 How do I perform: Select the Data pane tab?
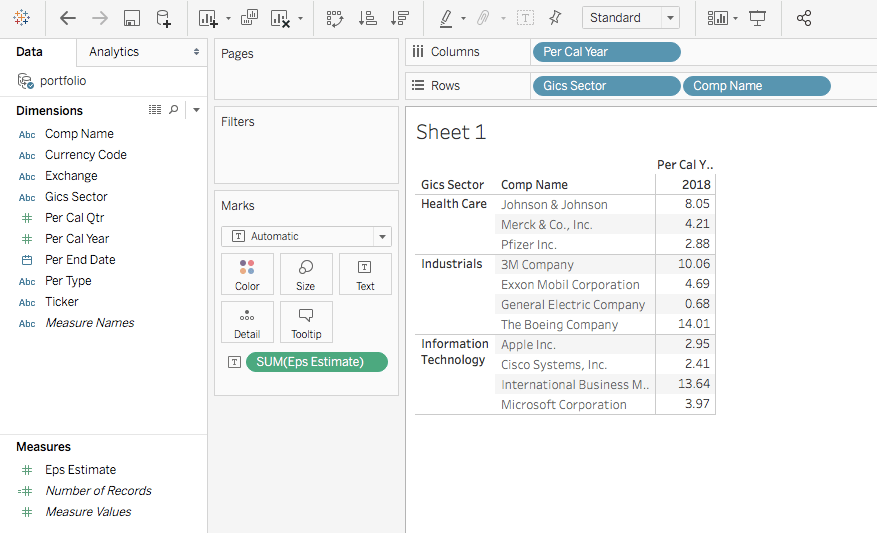tap(30, 52)
